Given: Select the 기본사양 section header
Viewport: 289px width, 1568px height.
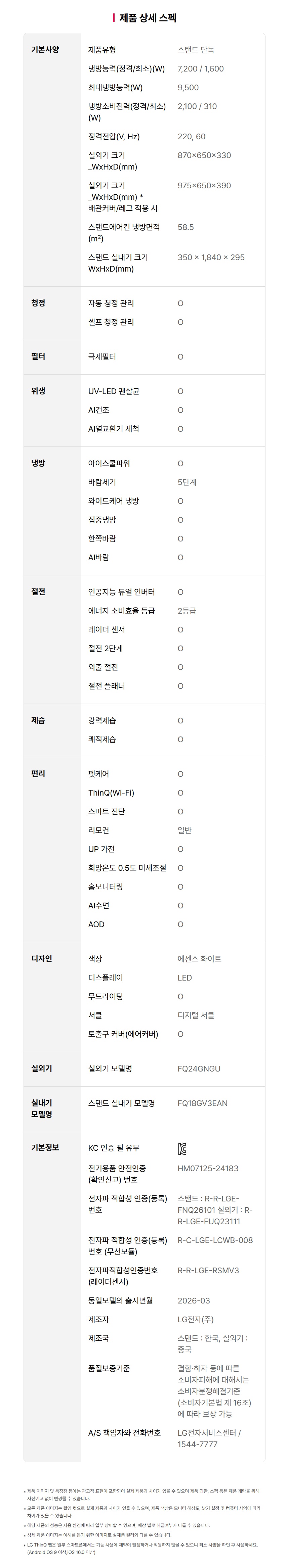Looking at the screenshot, I should coord(45,49).
